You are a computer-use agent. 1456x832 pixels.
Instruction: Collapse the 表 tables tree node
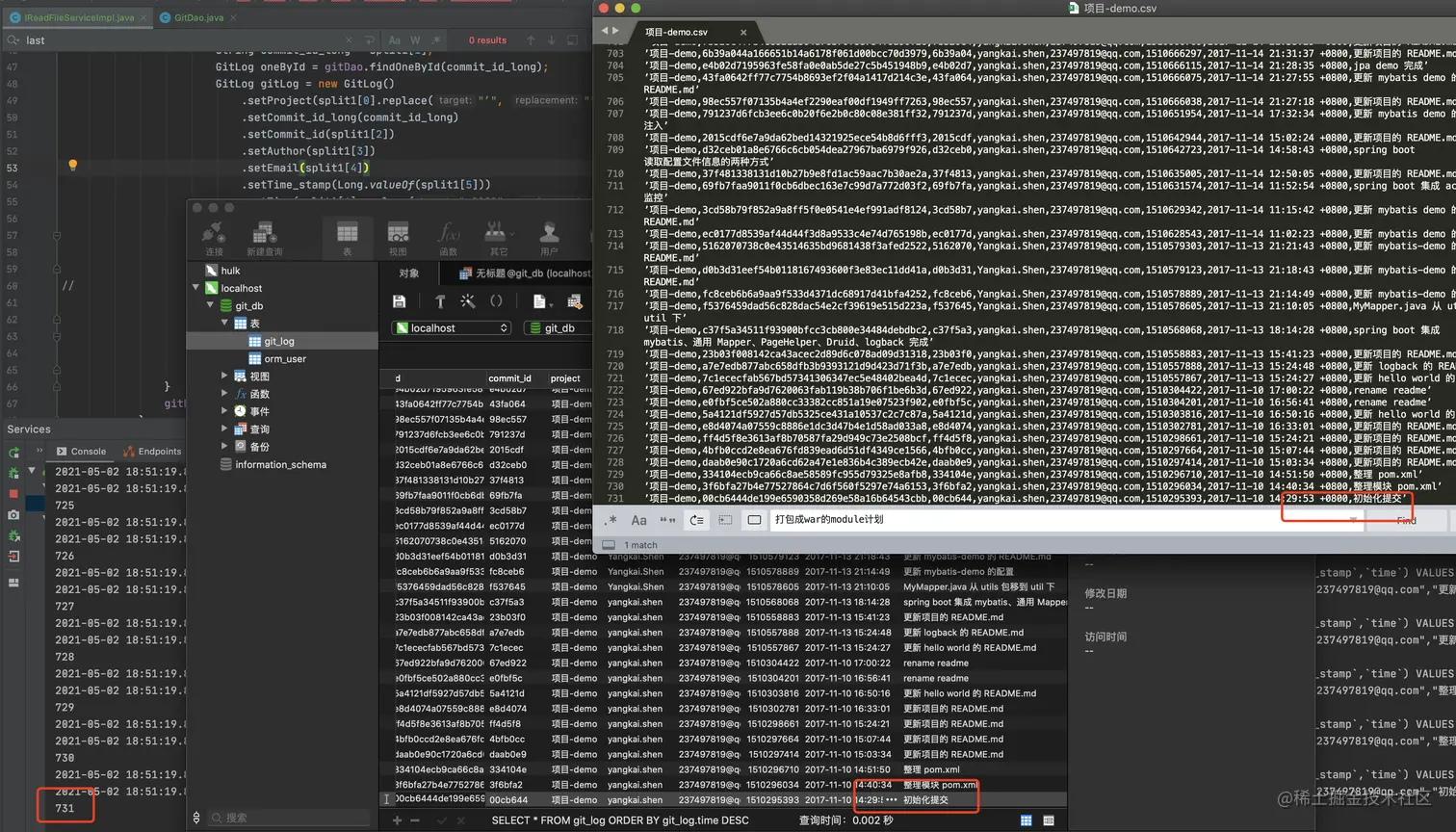pos(224,323)
